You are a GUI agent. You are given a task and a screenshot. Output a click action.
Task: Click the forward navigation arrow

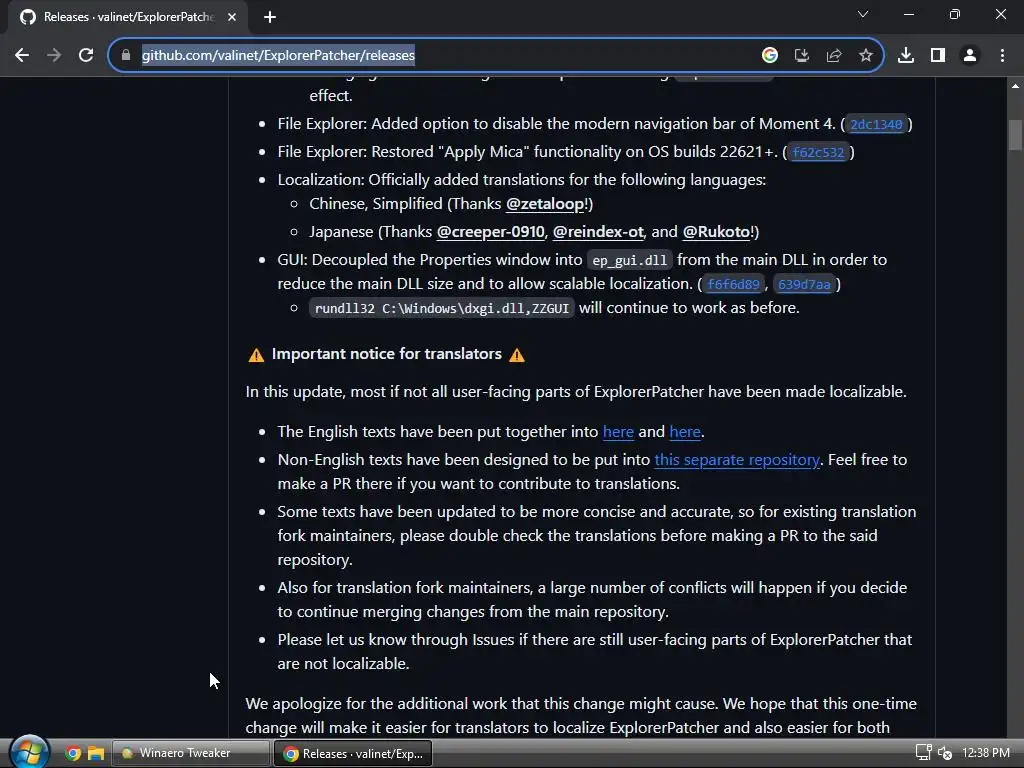coord(54,56)
